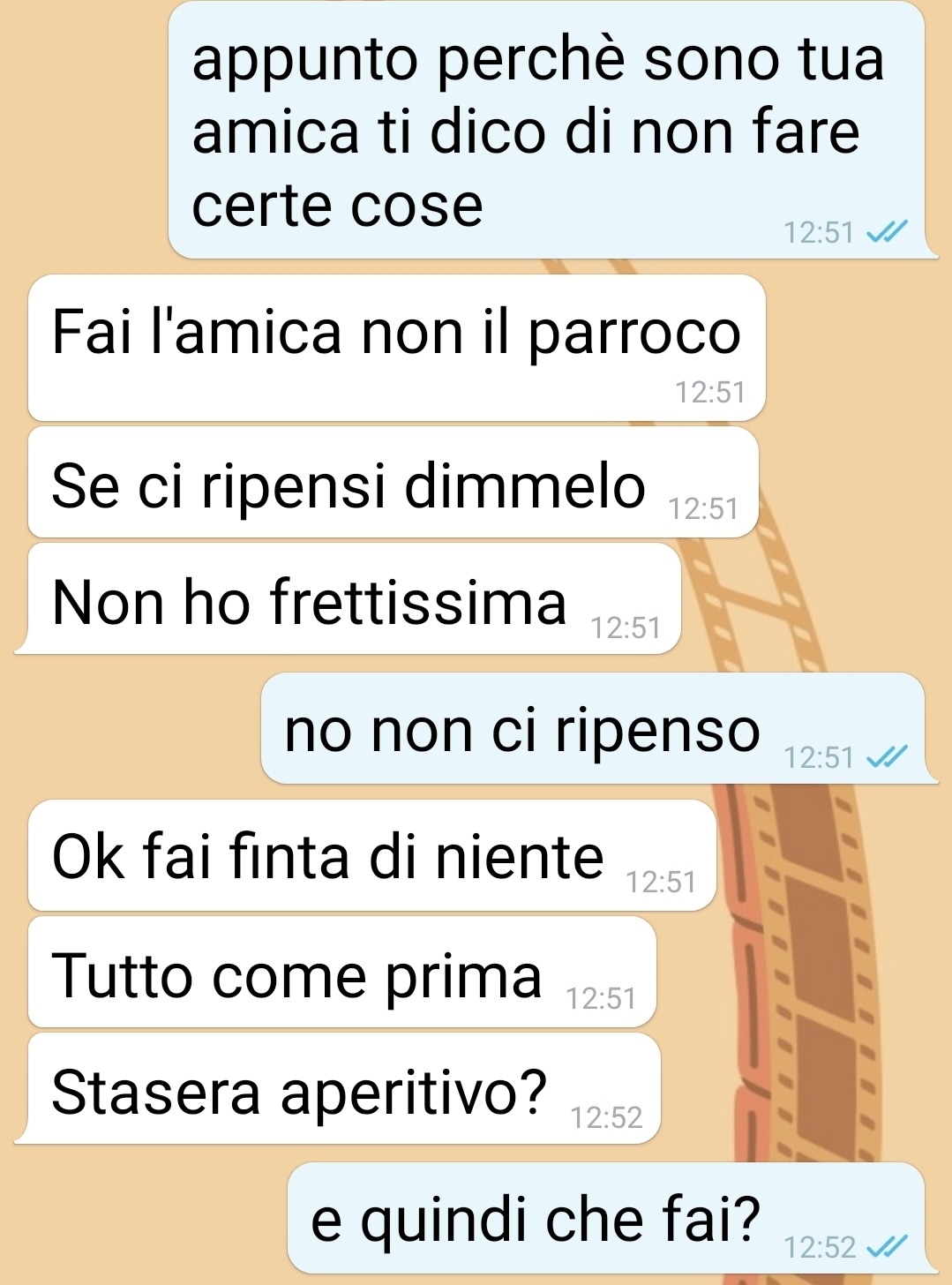Tap the 'Stasera aperitivo?' message bubble

(x=337, y=1089)
